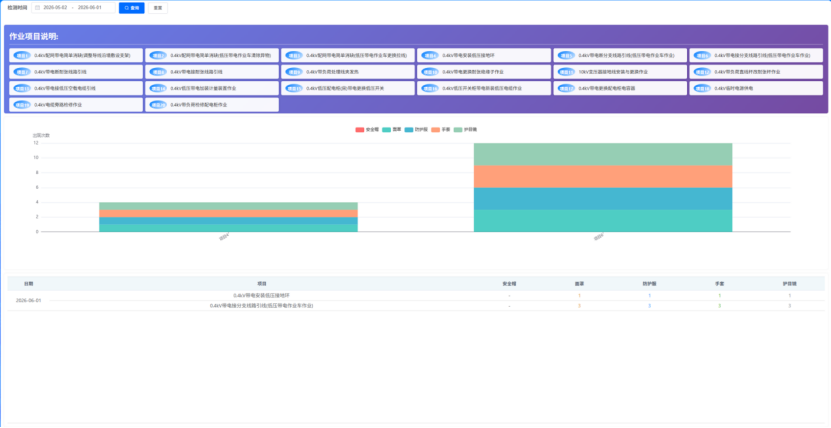Screen dimensions: 831x428
Task: Toggle the teal 面罩 legend item
Action: [x=392, y=130]
